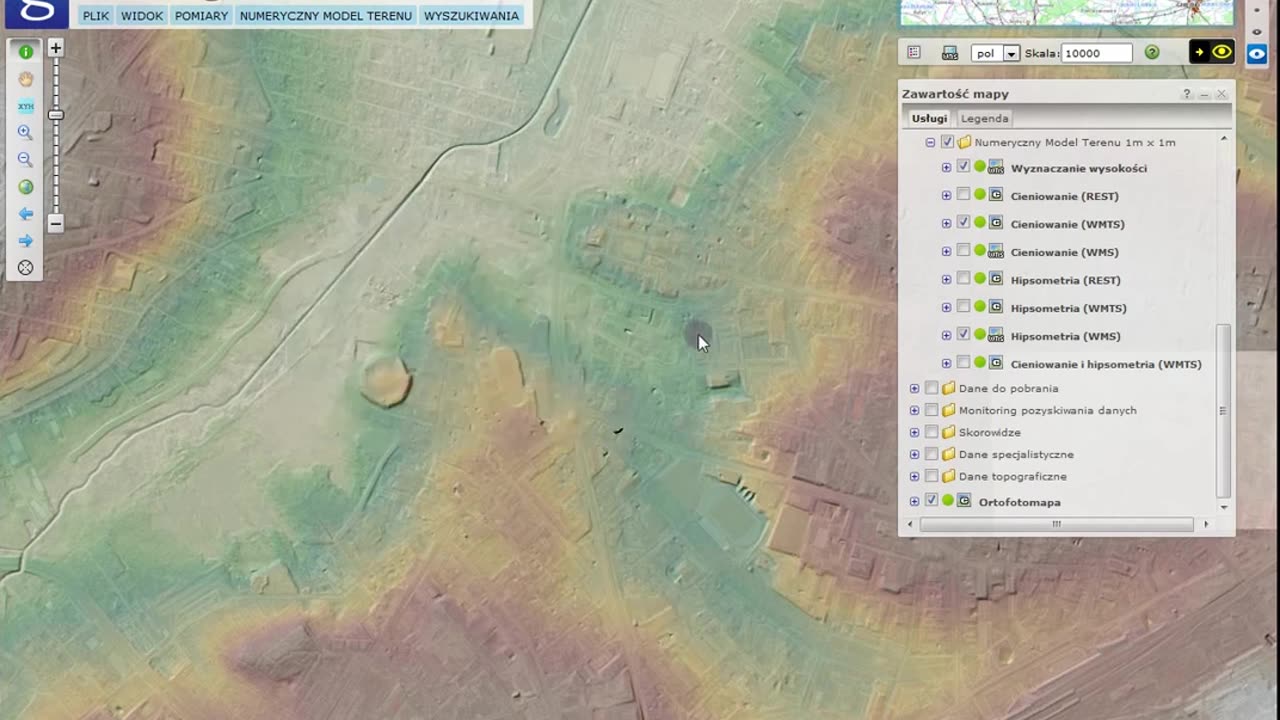Click WMS icon next to Hipsometria (WMS)
Image resolution: width=1280 pixels, height=720 pixels.
[x=996, y=335]
